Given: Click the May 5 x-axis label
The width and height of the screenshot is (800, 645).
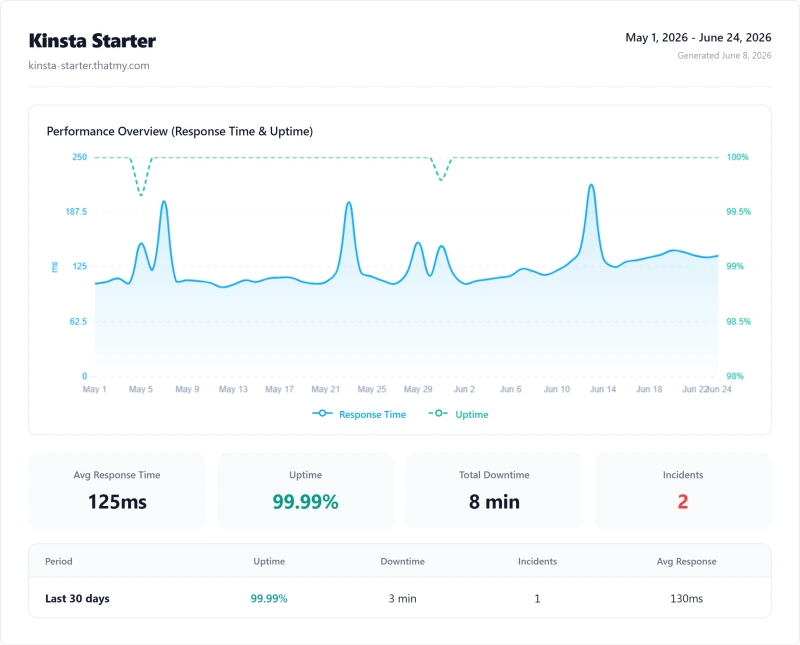Looking at the screenshot, I should tap(141, 389).
